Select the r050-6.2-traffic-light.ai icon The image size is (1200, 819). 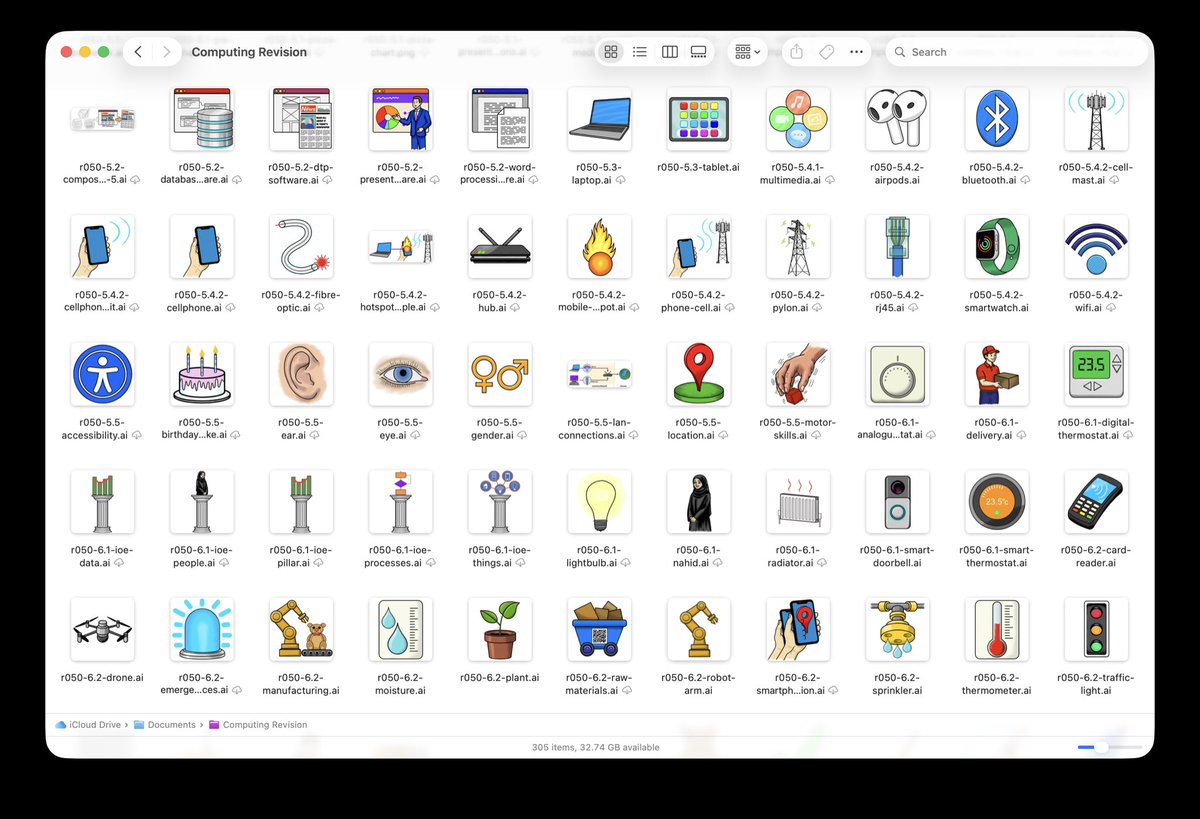tap(1096, 631)
